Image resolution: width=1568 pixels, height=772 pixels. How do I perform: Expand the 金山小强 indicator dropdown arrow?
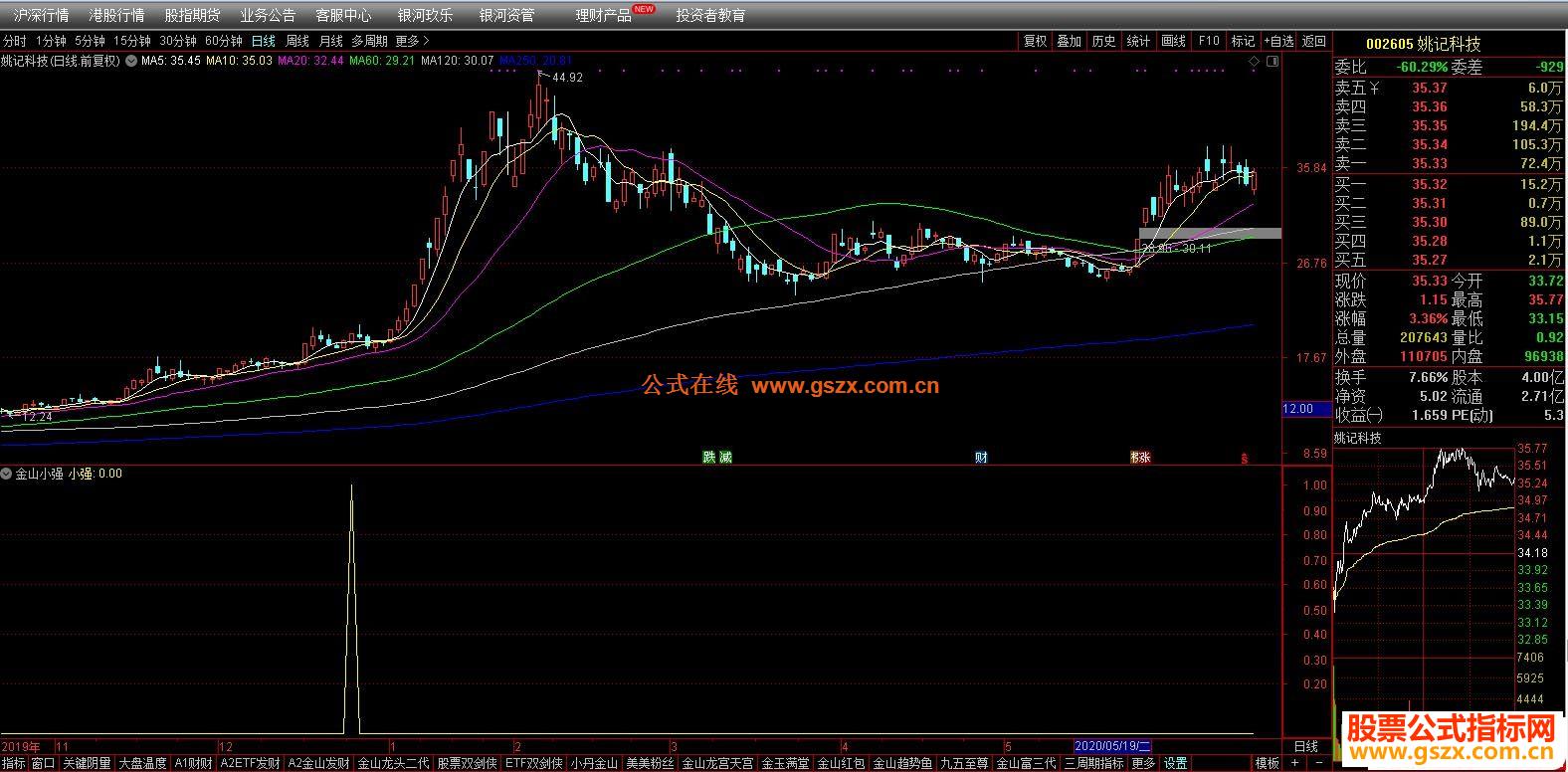[x=6, y=474]
